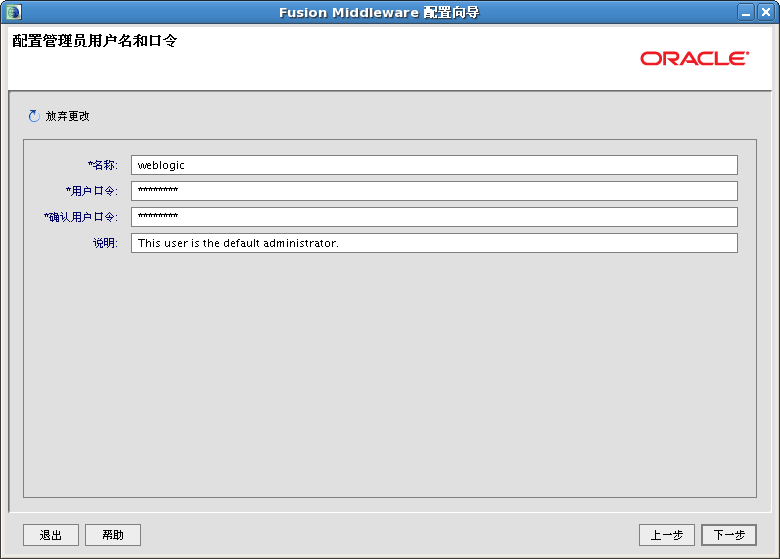
Task: Click the 说明: label
Action: click(x=105, y=243)
